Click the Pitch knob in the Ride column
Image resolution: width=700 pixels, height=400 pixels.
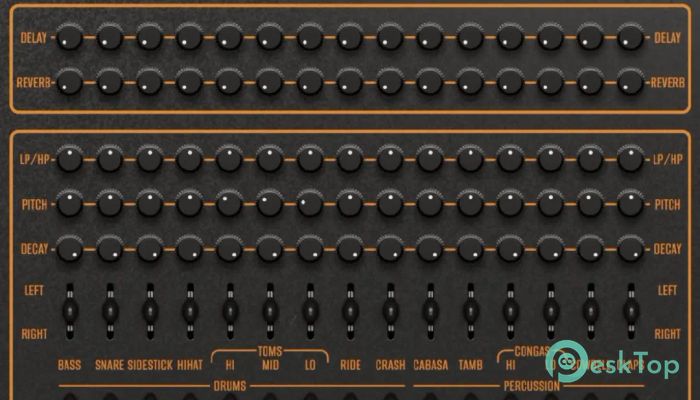(x=349, y=203)
